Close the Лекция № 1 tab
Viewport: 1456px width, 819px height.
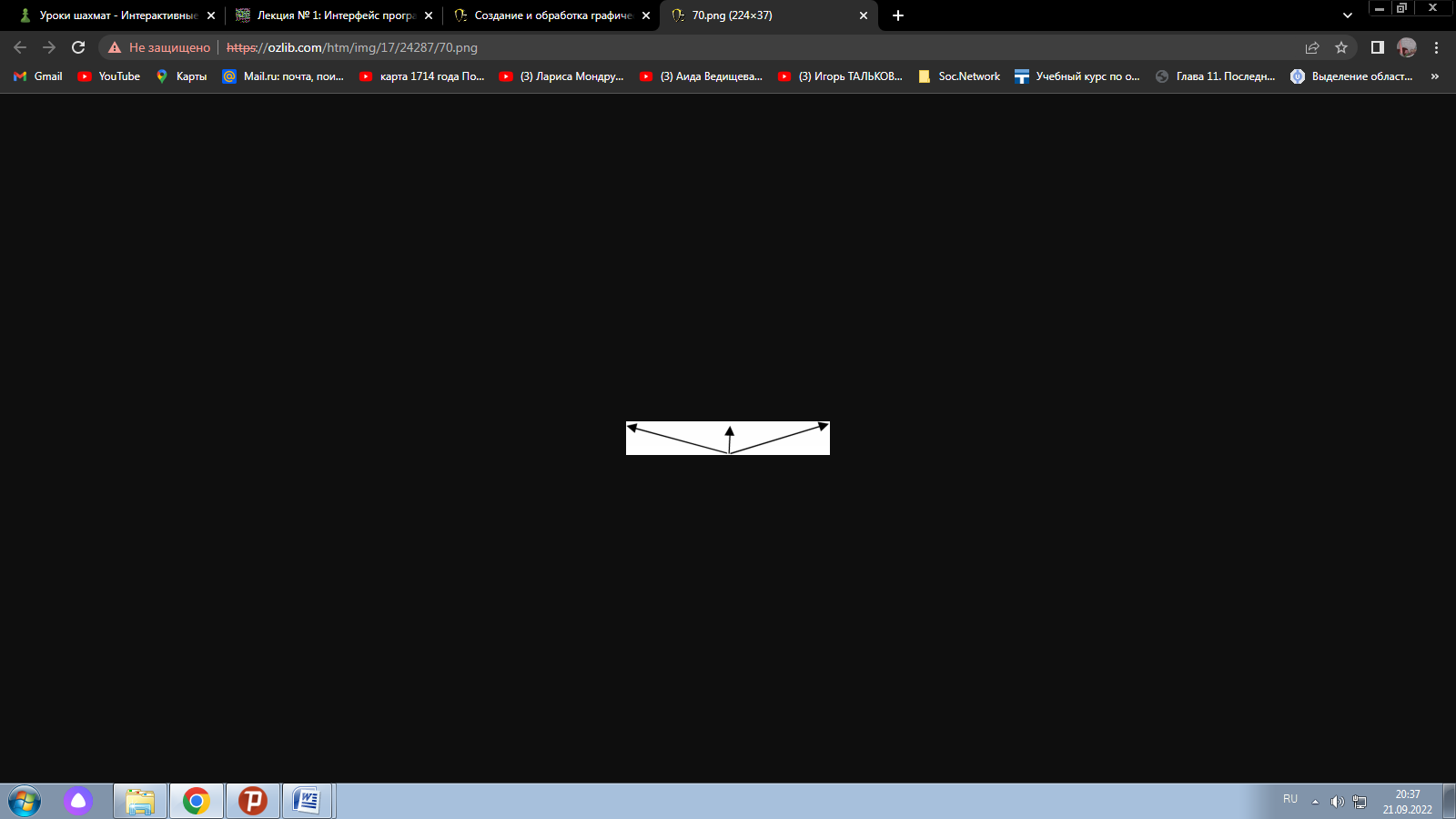click(429, 15)
